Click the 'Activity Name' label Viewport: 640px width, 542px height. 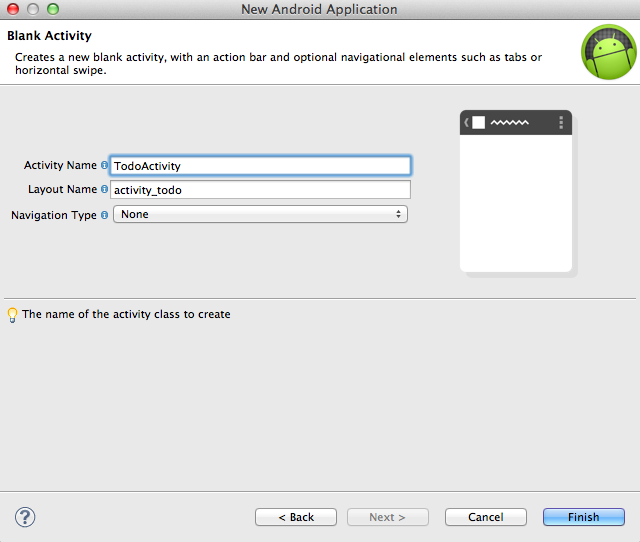[60, 165]
